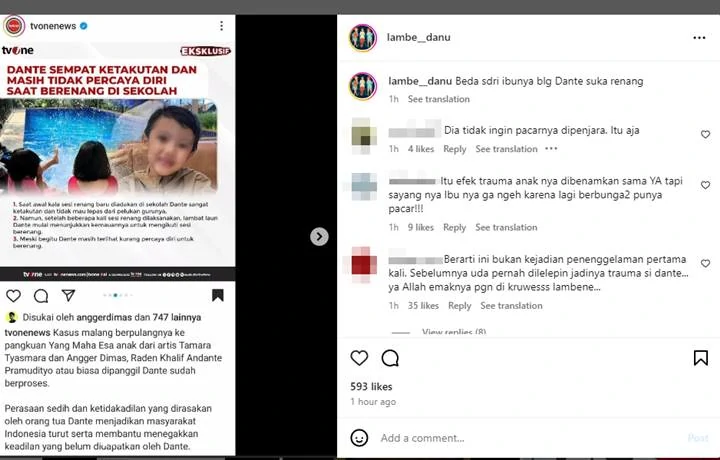Open more options for lambe__danu post
The width and height of the screenshot is (720, 460).
(x=699, y=38)
